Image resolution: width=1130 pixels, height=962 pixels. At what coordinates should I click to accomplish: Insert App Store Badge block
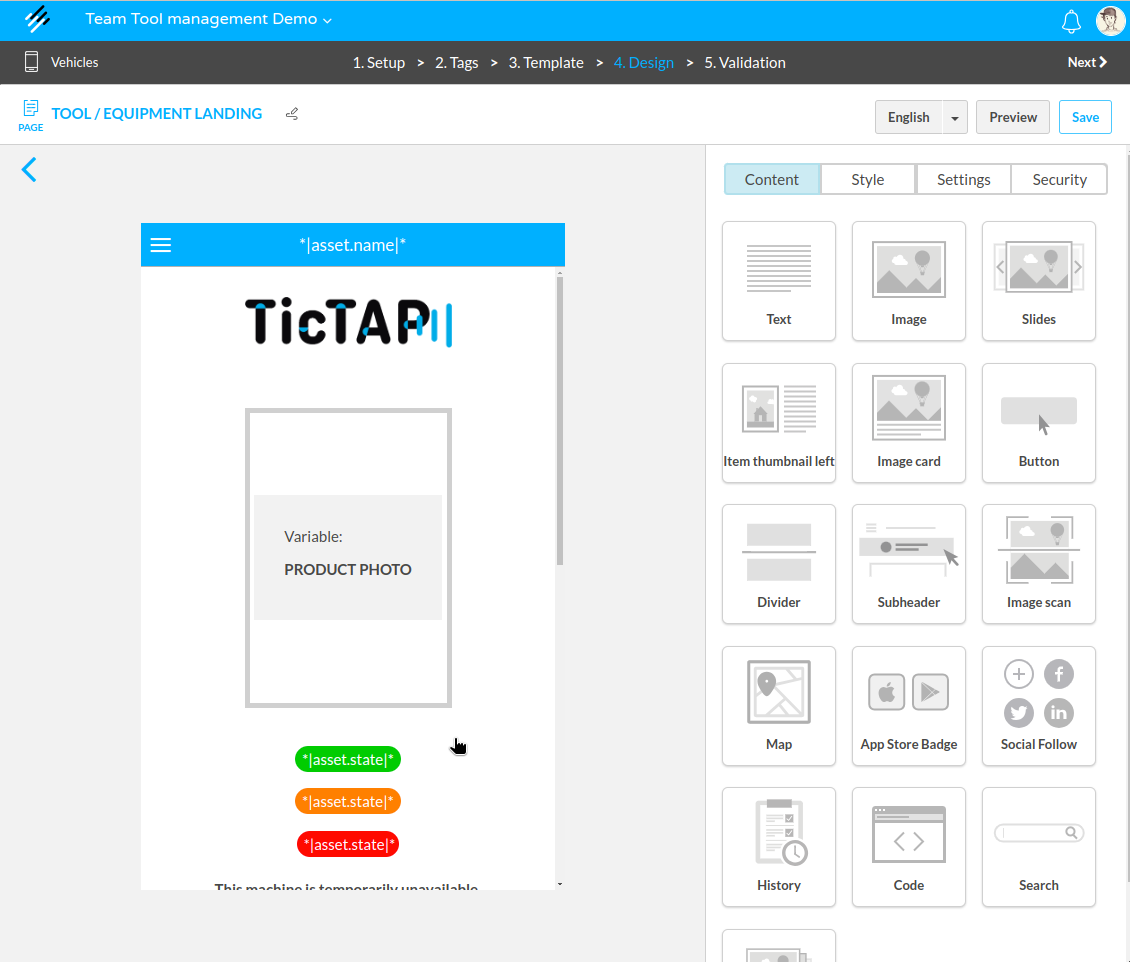click(908, 706)
